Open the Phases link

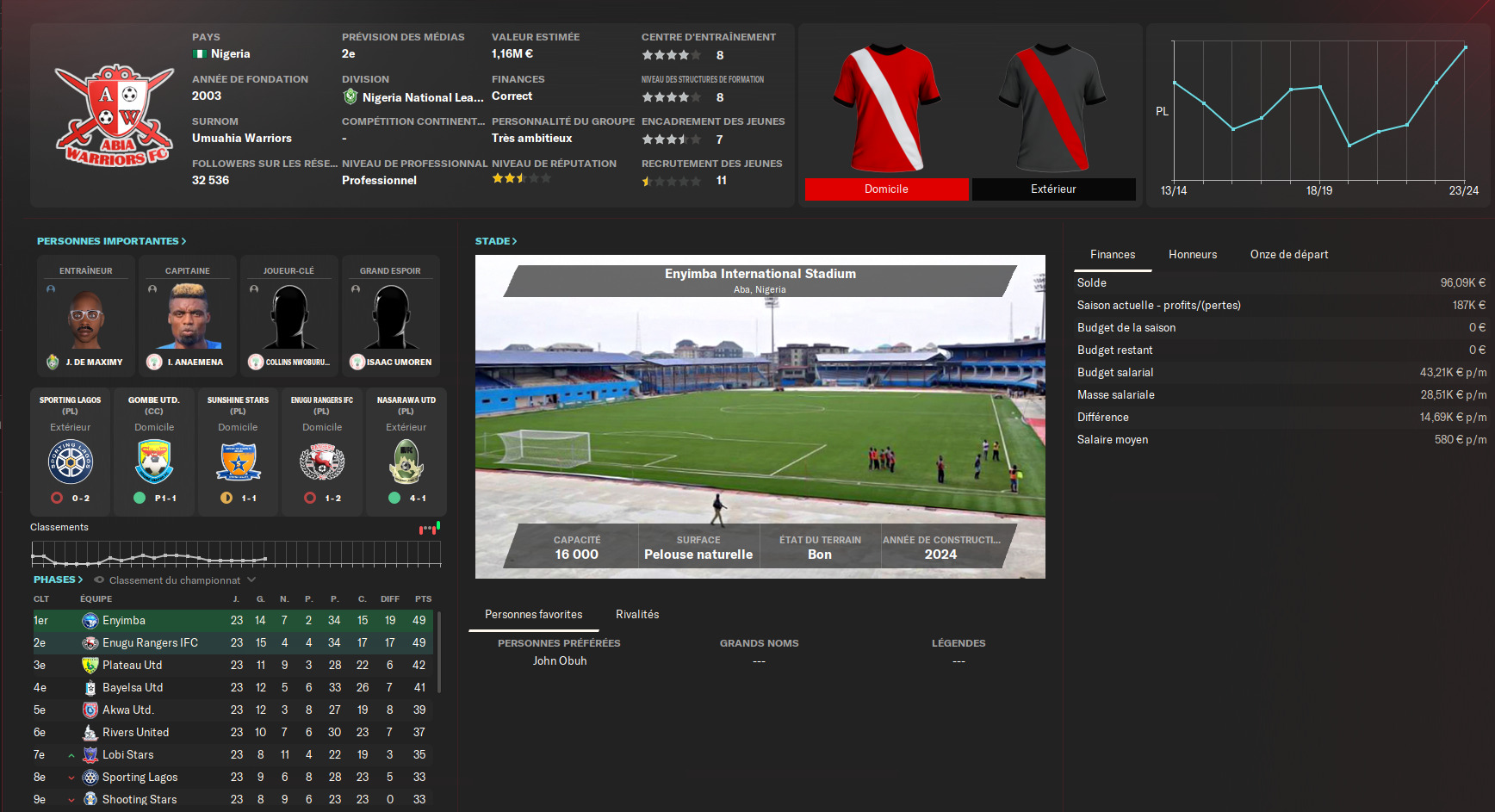pyautogui.click(x=59, y=580)
